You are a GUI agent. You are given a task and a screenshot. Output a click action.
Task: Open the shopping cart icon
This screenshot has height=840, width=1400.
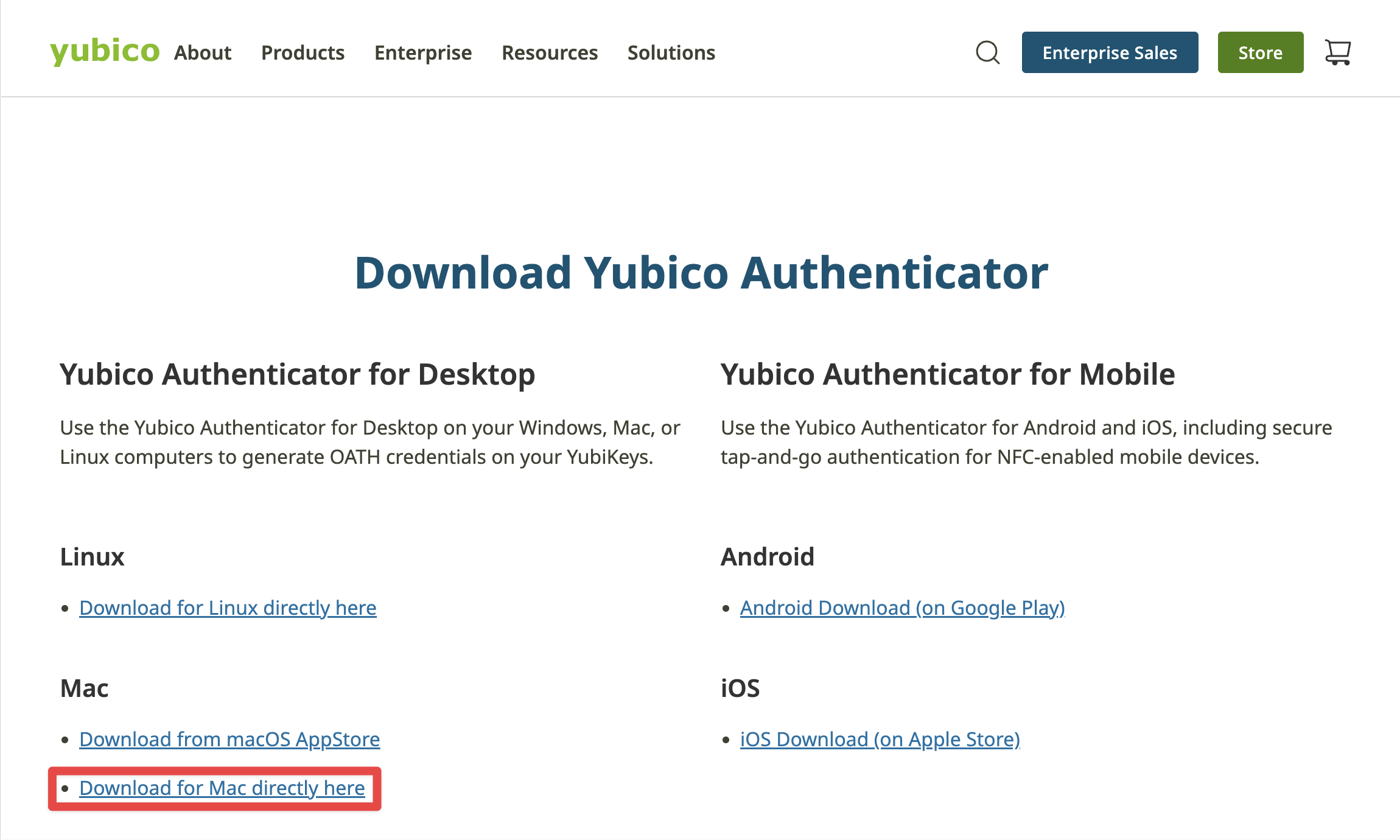click(1338, 52)
